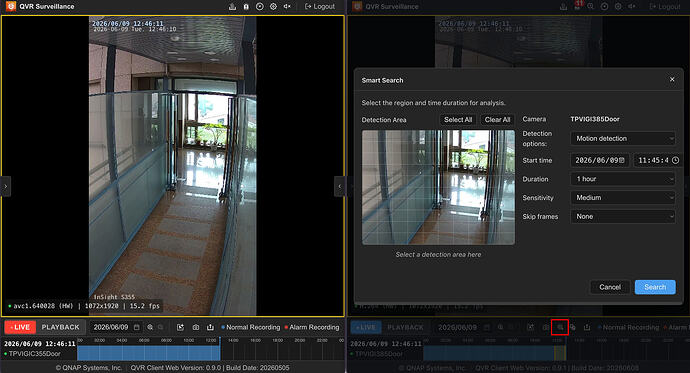Open the notification icon with red badge
The height and width of the screenshot is (373, 690).
coord(577,6)
